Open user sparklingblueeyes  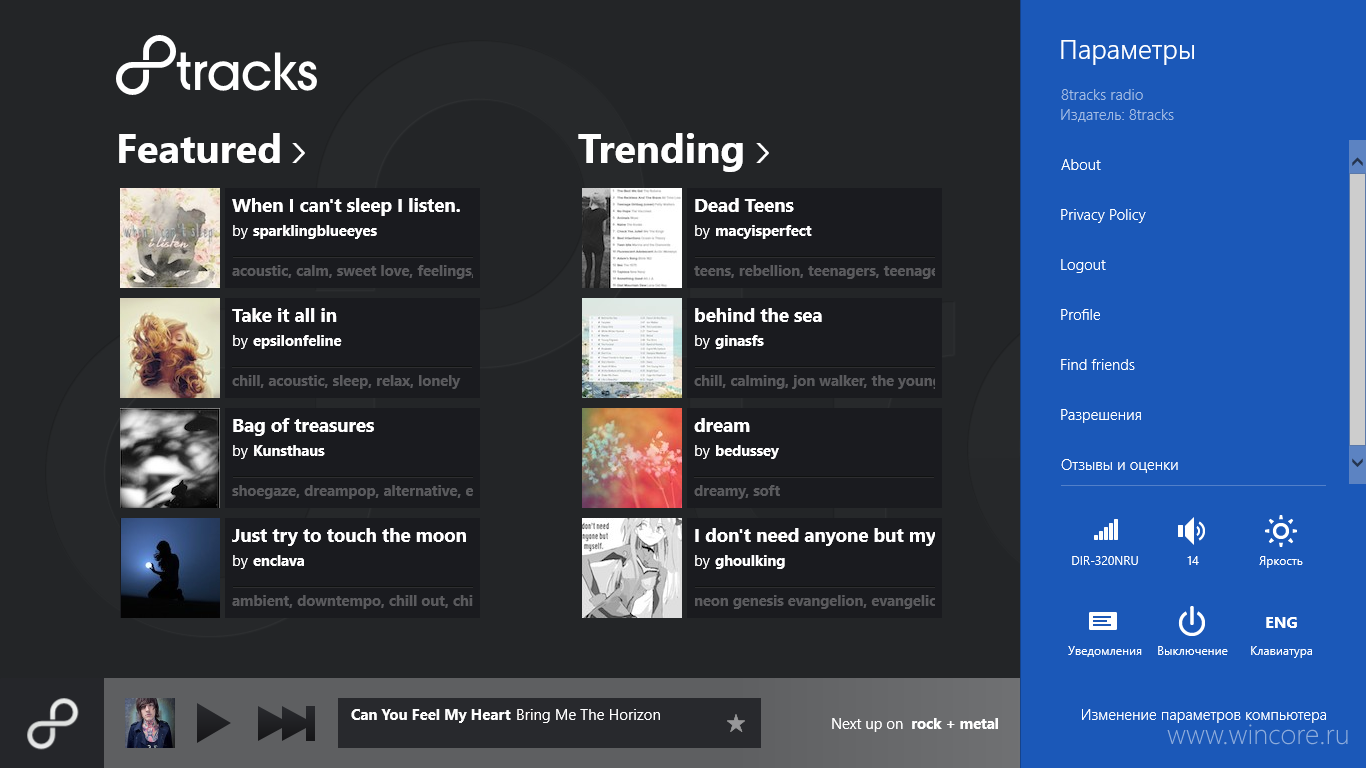(315, 231)
